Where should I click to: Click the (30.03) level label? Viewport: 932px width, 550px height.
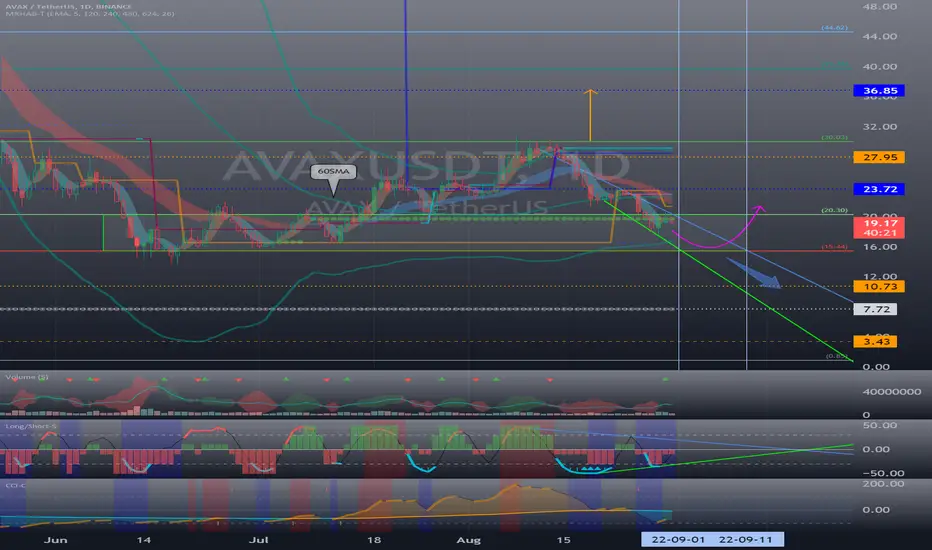835,137
